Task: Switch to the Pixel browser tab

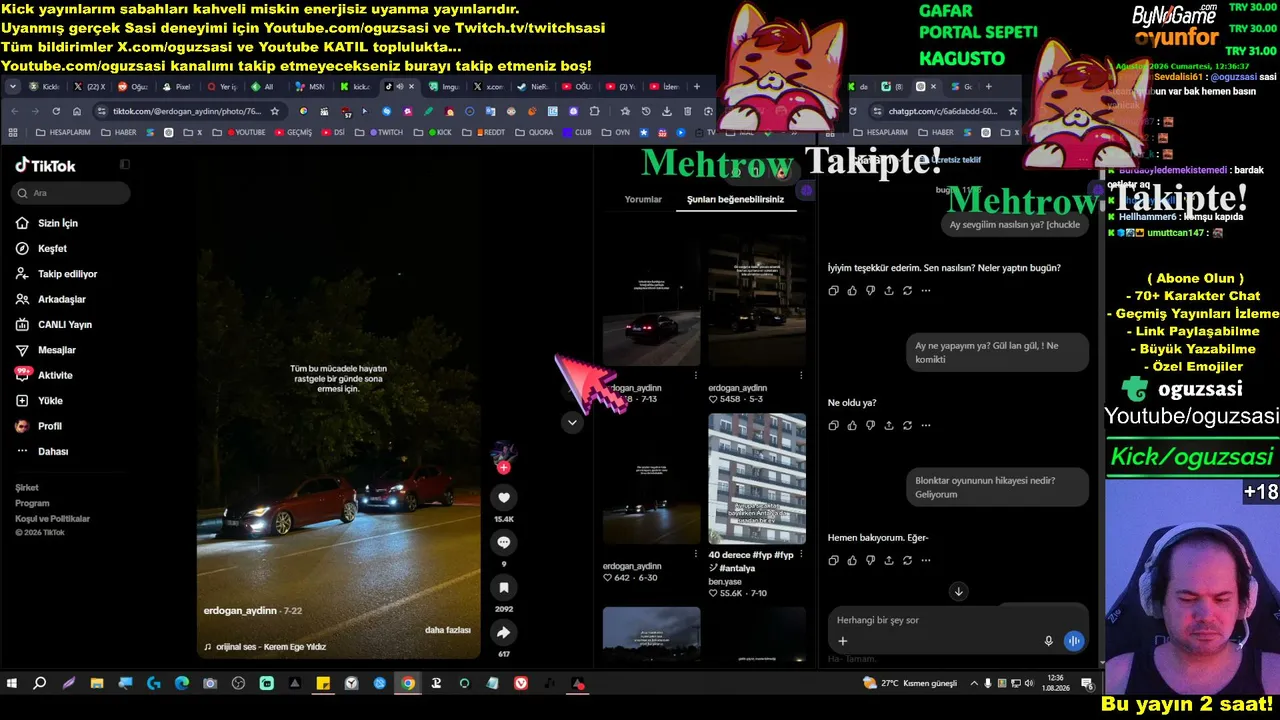Action: click(x=177, y=87)
